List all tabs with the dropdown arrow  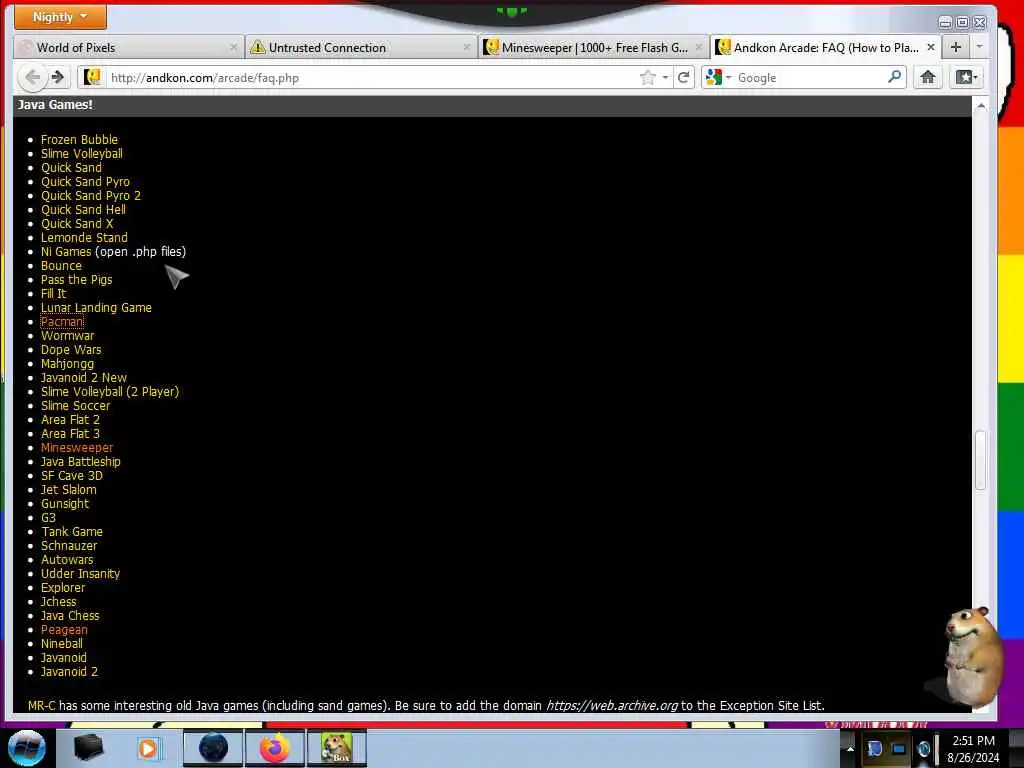(979, 47)
